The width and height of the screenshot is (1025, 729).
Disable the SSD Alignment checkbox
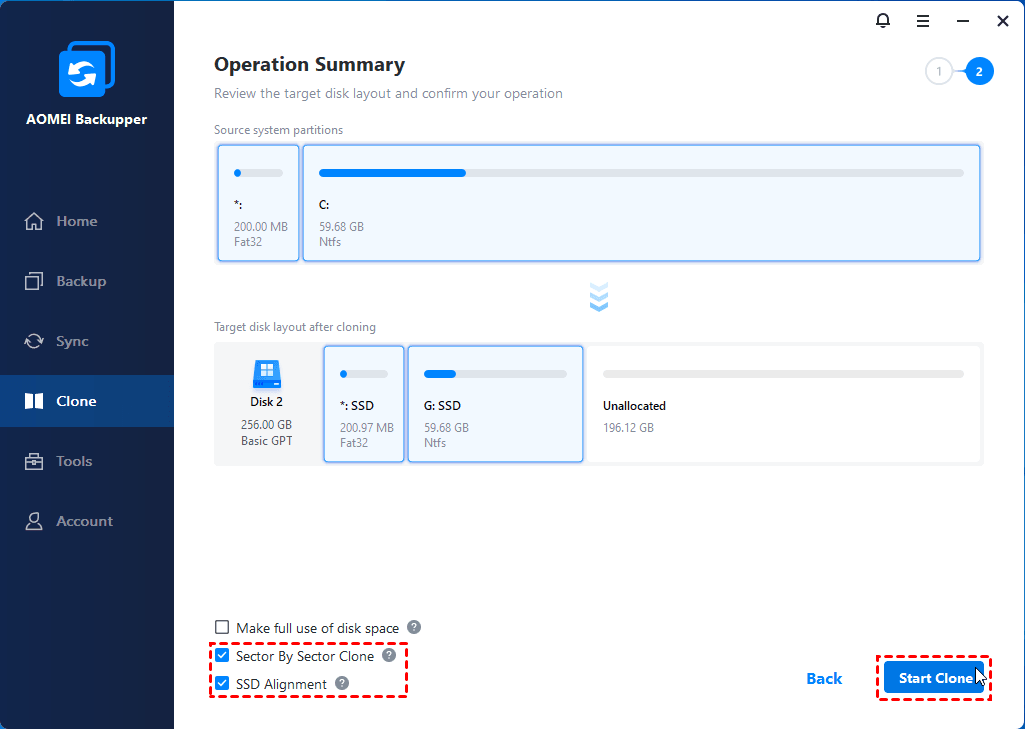222,684
